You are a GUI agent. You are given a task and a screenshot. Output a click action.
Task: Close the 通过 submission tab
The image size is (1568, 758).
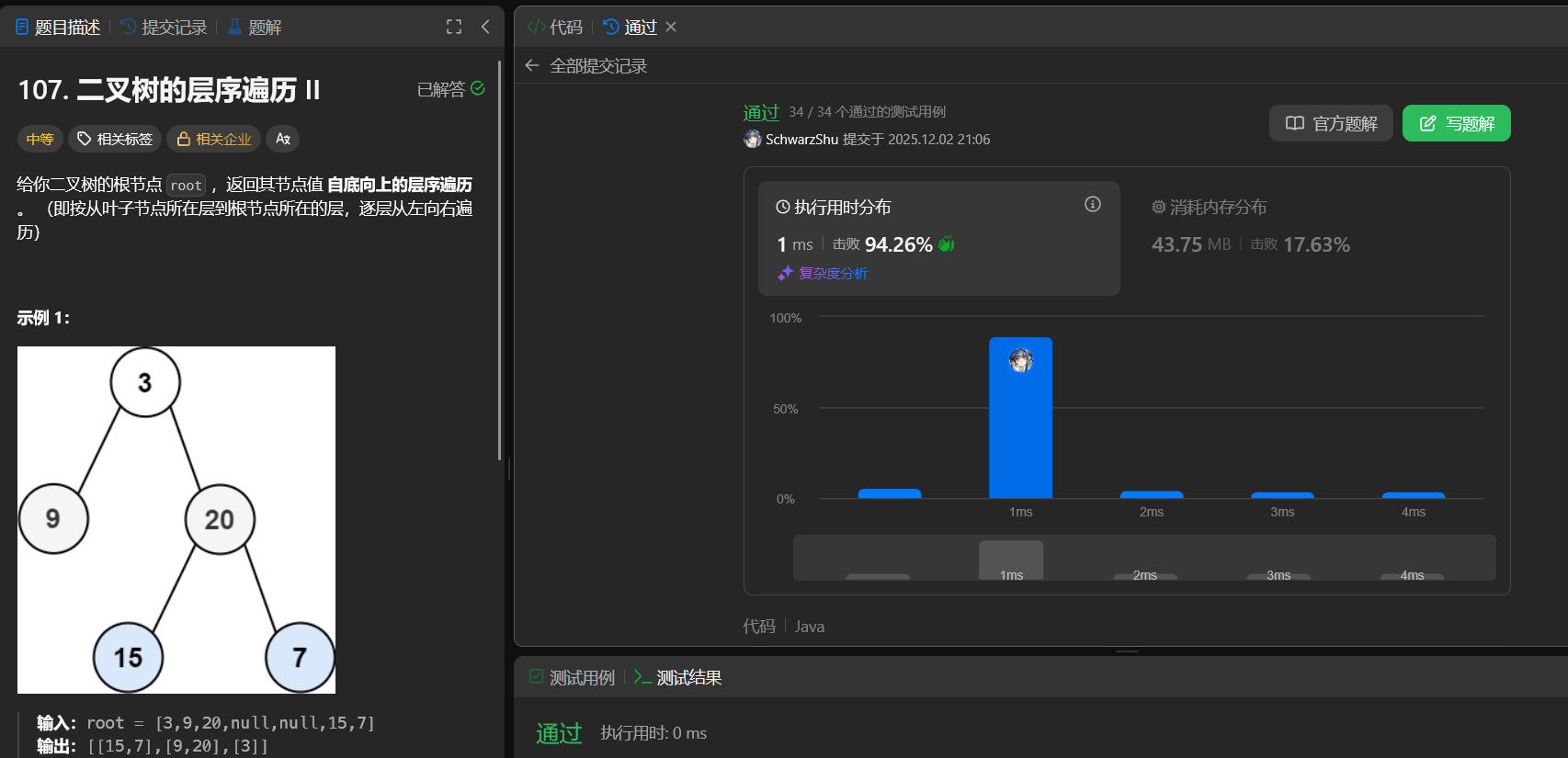point(671,27)
